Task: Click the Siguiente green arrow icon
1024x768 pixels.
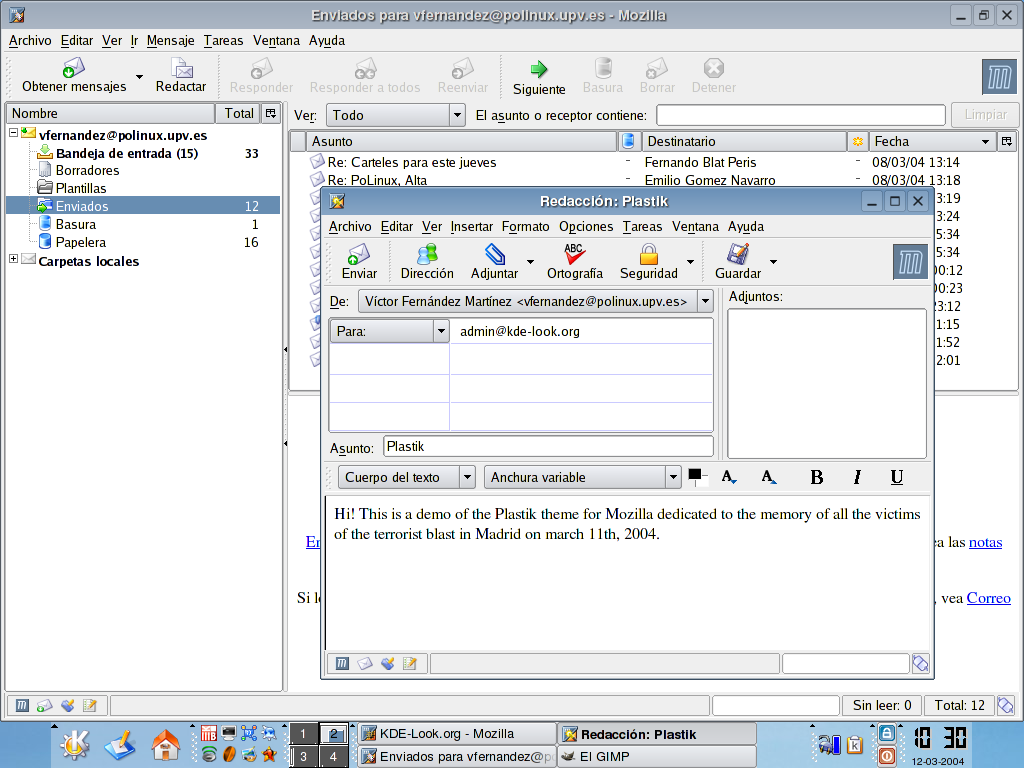Action: [x=539, y=69]
